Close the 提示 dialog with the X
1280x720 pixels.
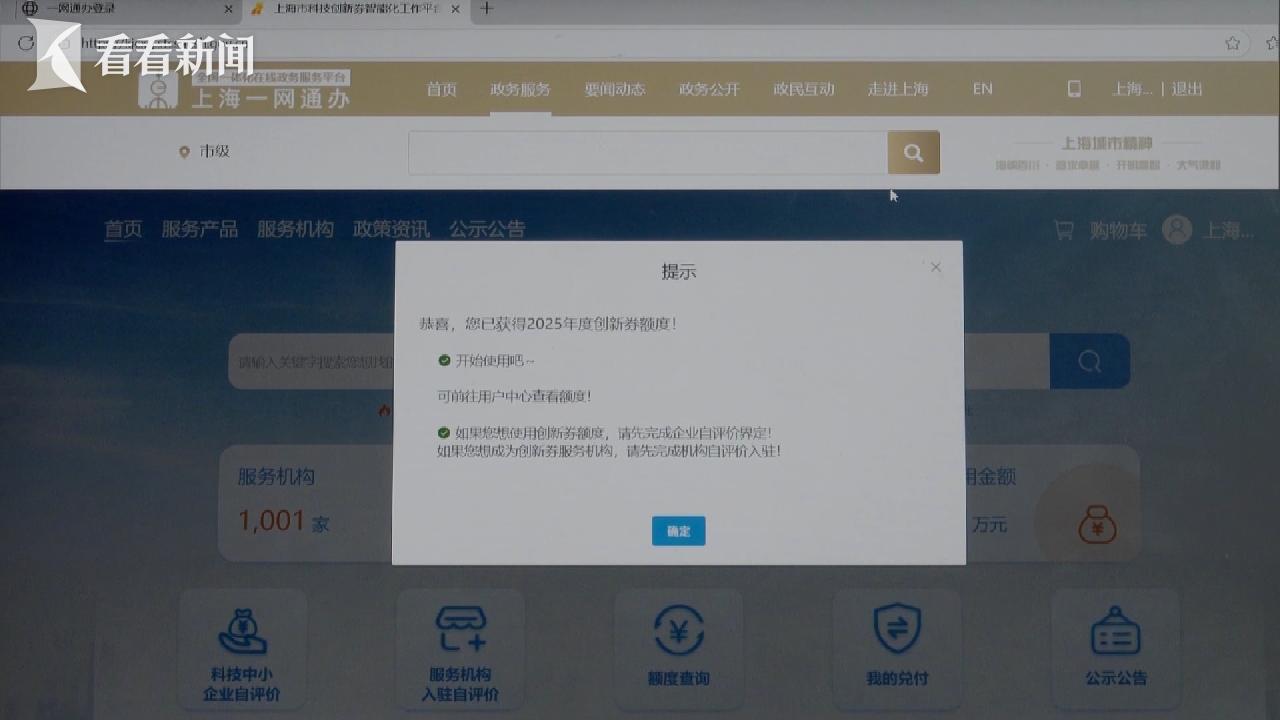pos(936,267)
